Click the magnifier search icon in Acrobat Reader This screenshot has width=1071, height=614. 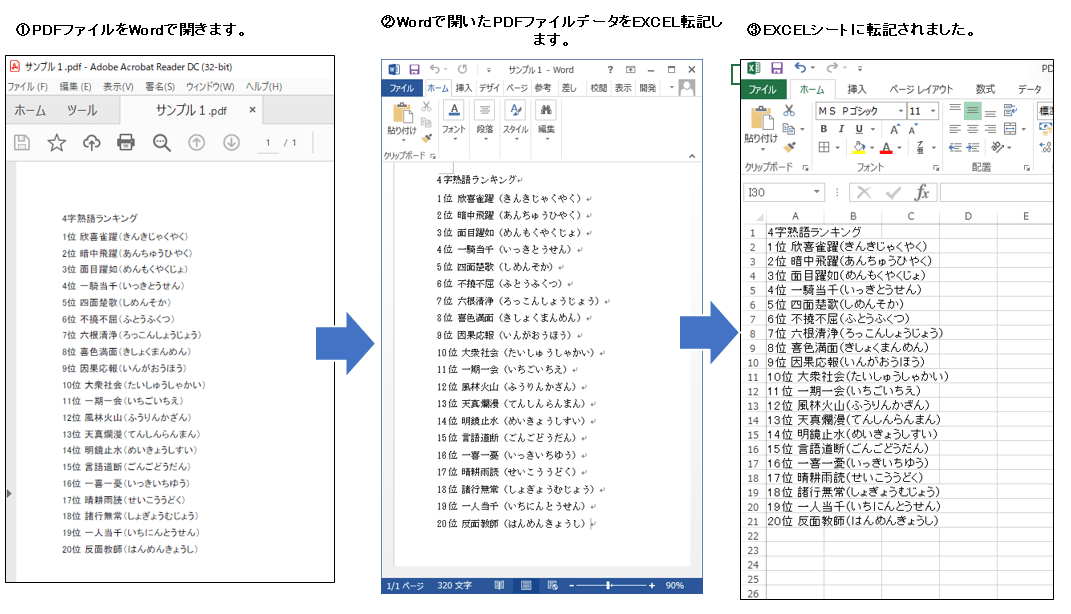click(162, 143)
